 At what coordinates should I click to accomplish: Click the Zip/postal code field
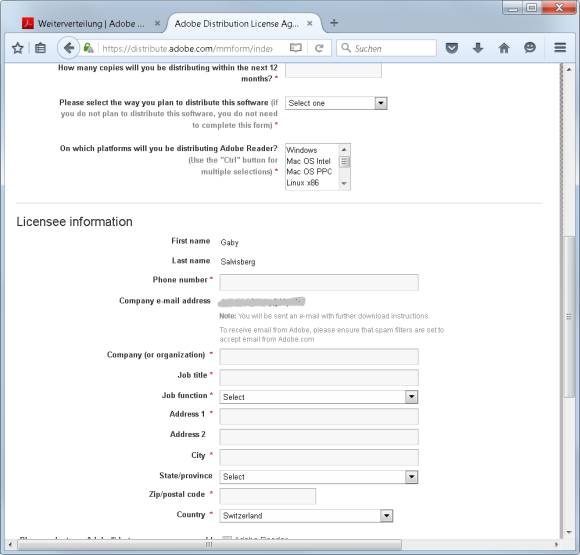(268, 496)
